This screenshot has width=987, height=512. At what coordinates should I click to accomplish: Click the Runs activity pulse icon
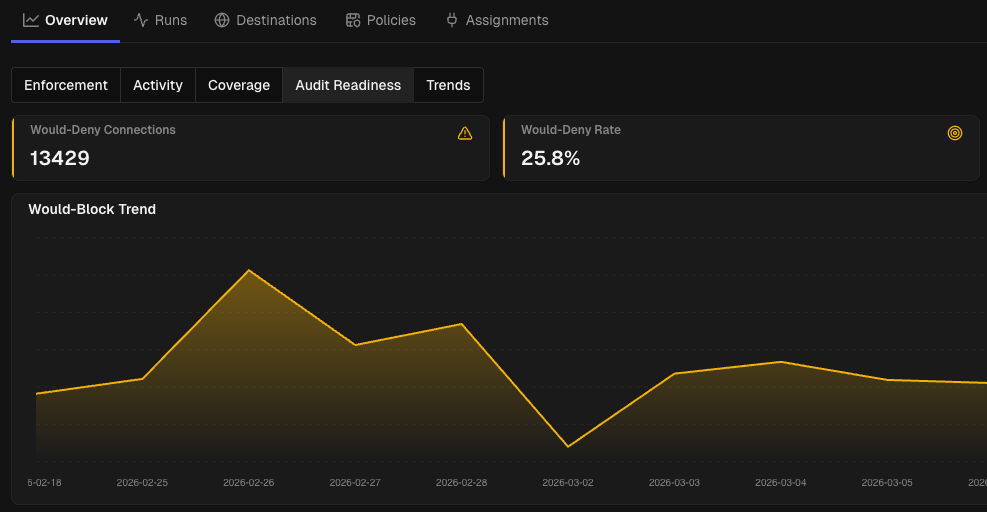[x=141, y=20]
